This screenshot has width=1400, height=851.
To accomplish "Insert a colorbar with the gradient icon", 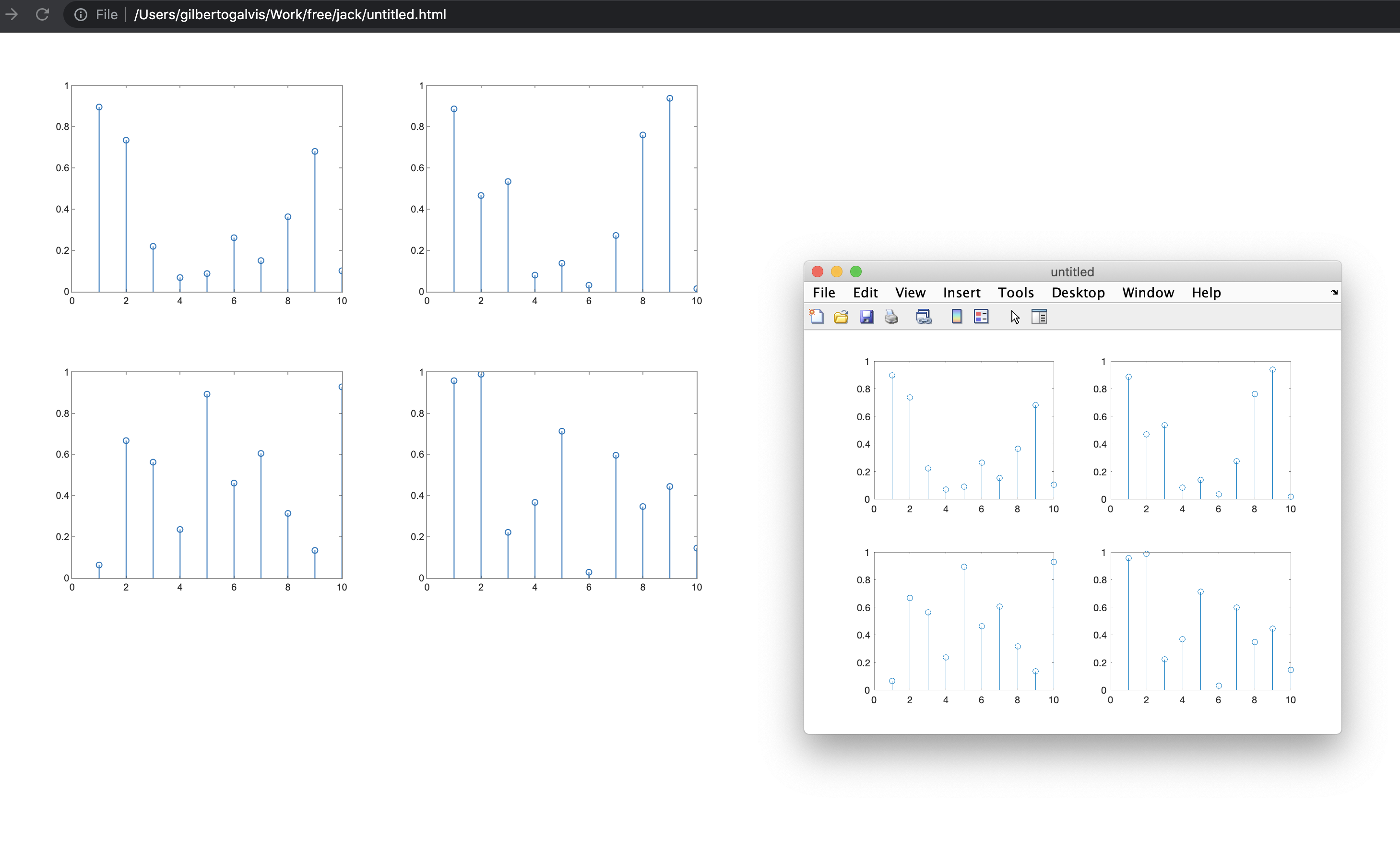I will 957,317.
